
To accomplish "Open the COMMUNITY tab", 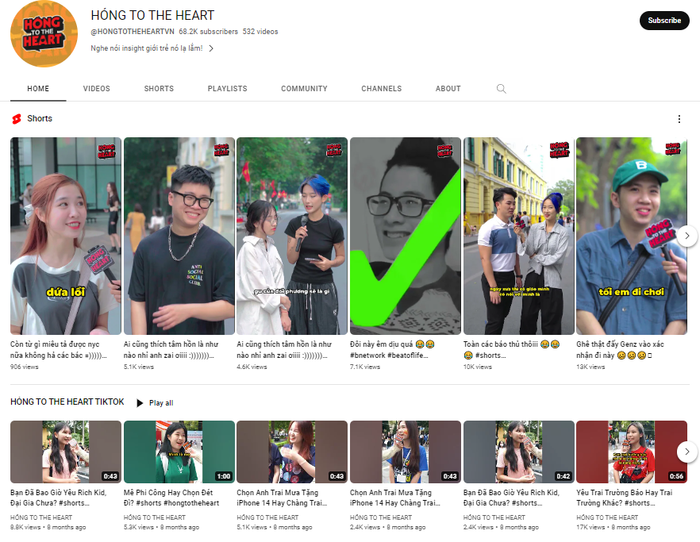I will 304,88.
